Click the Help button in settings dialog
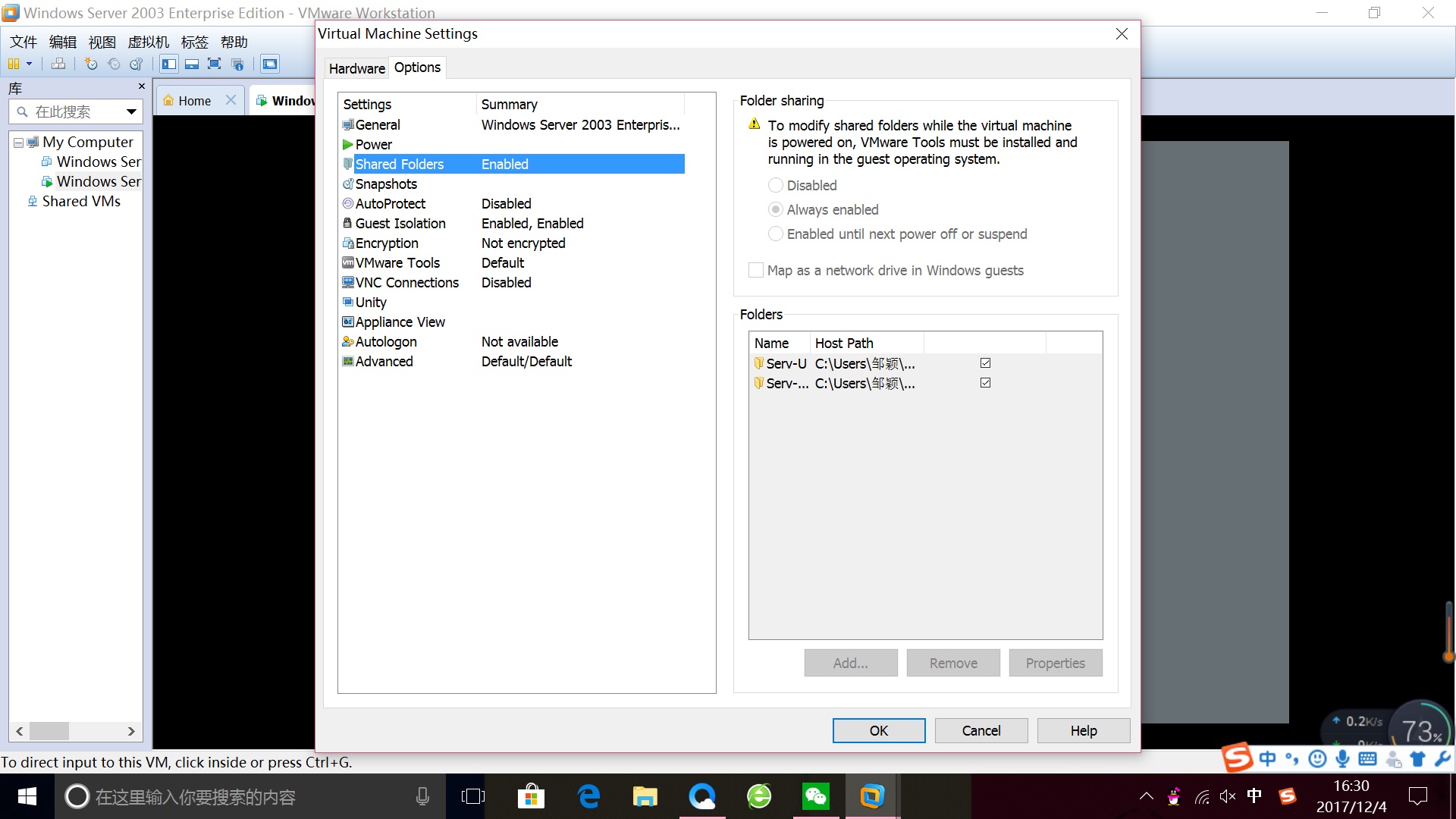Image resolution: width=1456 pixels, height=819 pixels. 1084,731
